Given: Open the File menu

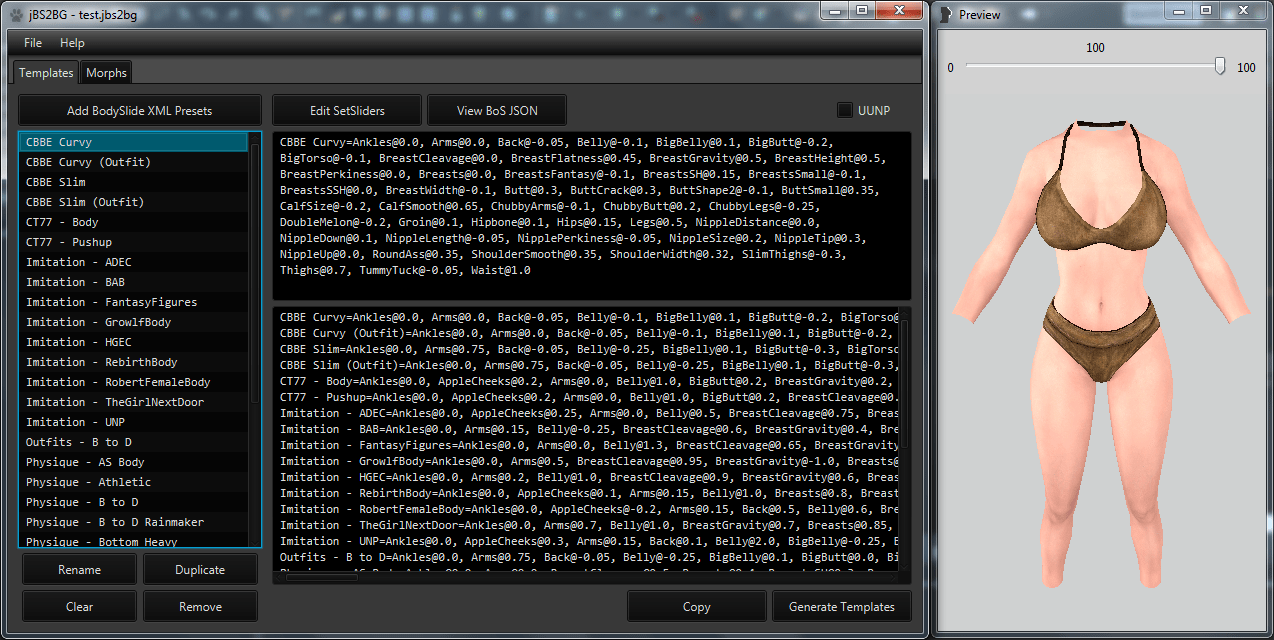Looking at the screenshot, I should (33, 43).
